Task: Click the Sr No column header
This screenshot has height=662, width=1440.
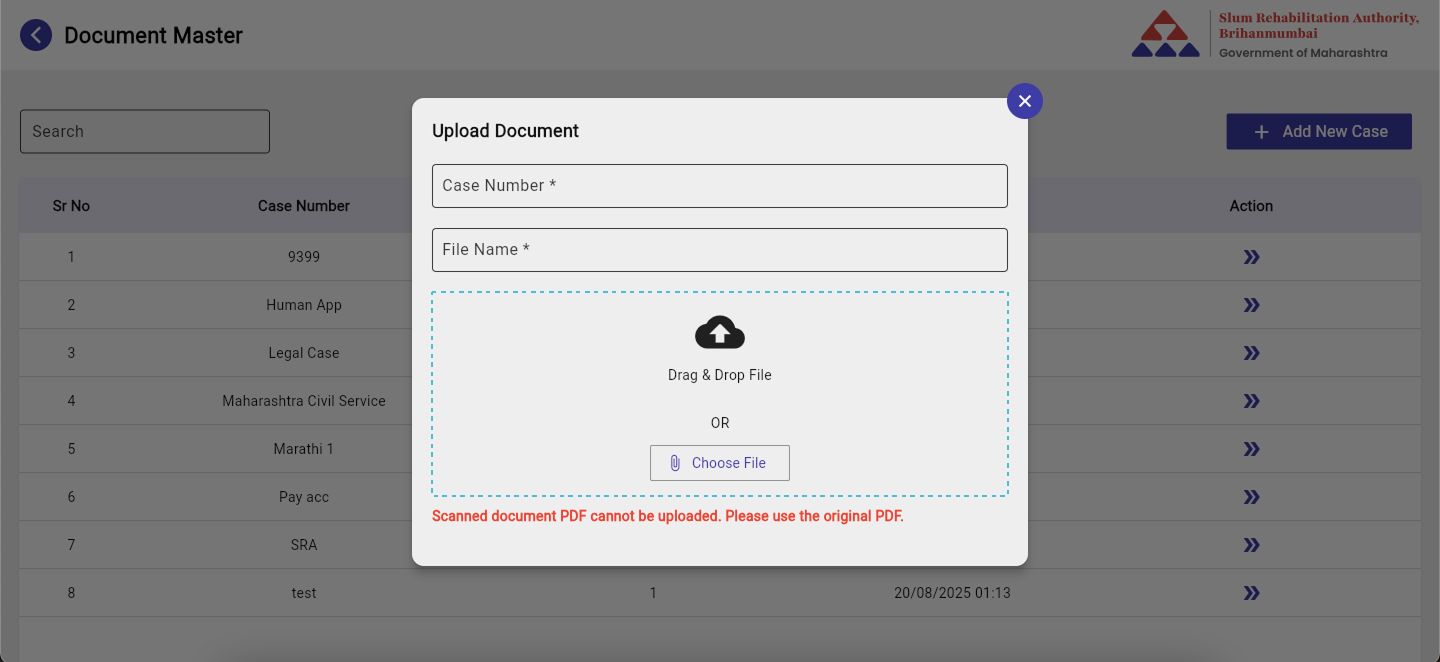Action: (x=71, y=206)
